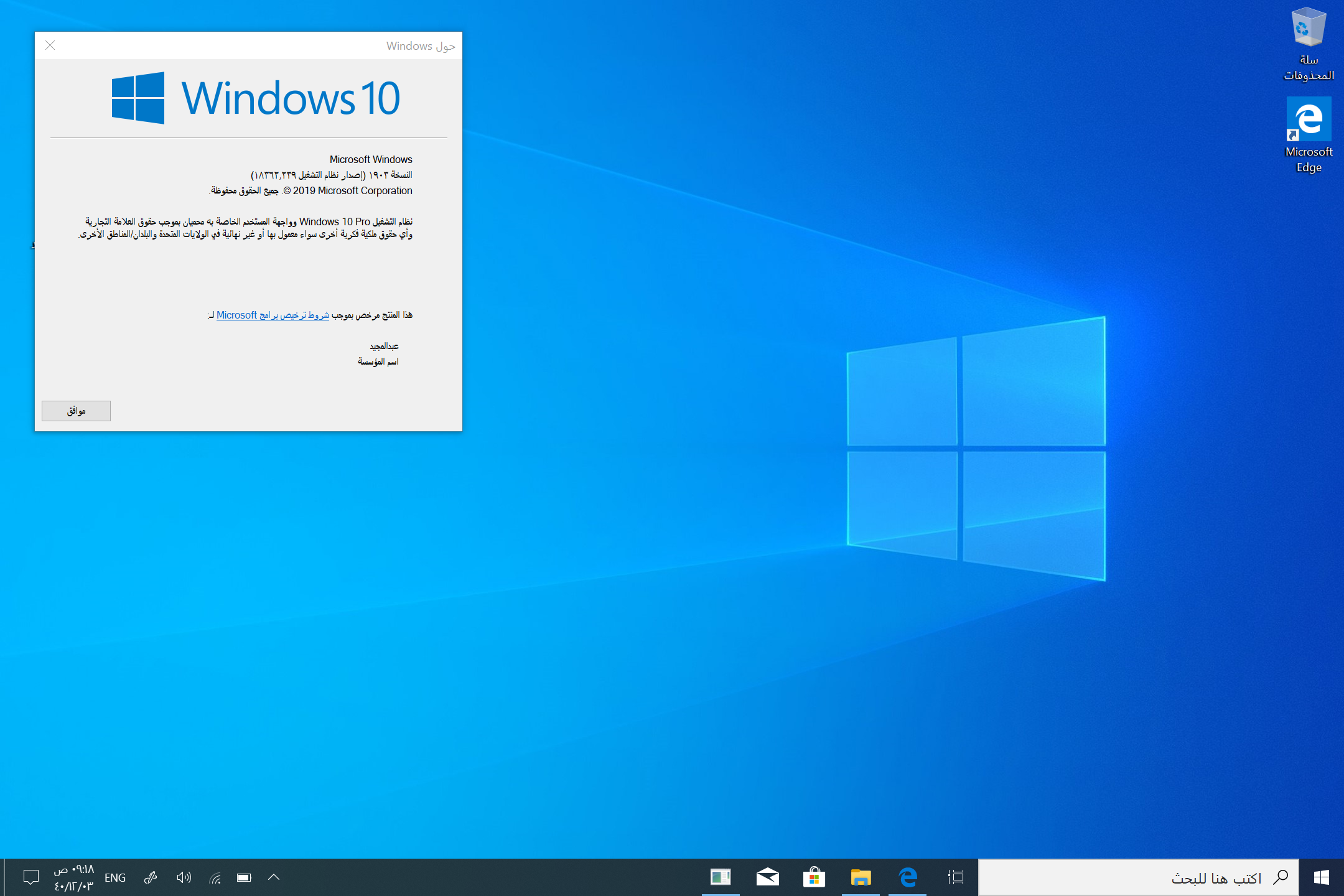Open the battery status icon
Image resolution: width=1344 pixels, height=896 pixels.
[x=244, y=877]
